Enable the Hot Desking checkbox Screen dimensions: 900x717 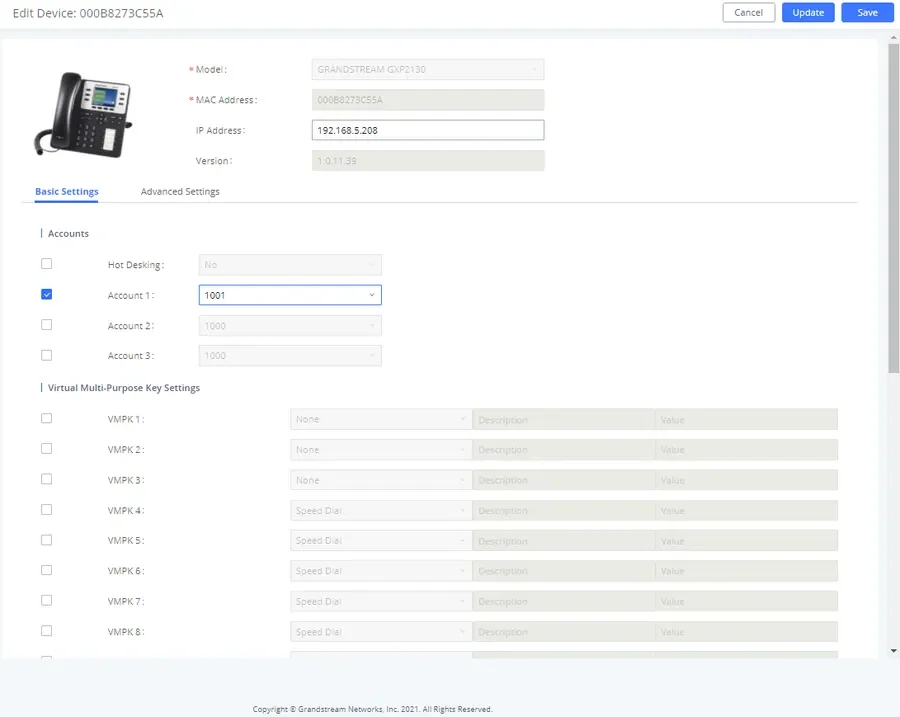pyautogui.click(x=46, y=264)
